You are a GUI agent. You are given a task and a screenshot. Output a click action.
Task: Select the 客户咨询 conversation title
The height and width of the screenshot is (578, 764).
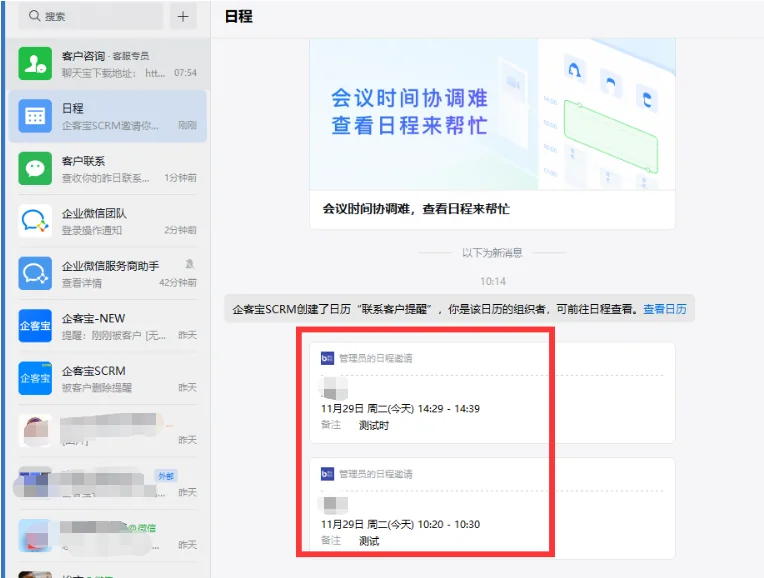pyautogui.click(x=83, y=56)
